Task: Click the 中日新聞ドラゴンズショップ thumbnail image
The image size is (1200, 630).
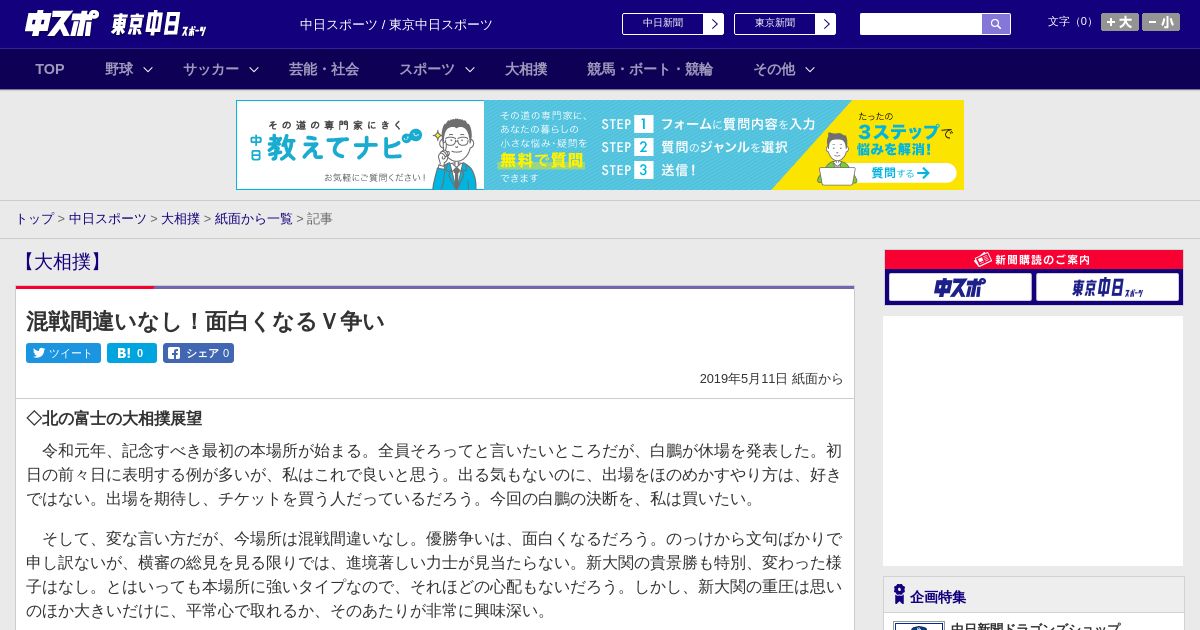Action: pos(919,626)
